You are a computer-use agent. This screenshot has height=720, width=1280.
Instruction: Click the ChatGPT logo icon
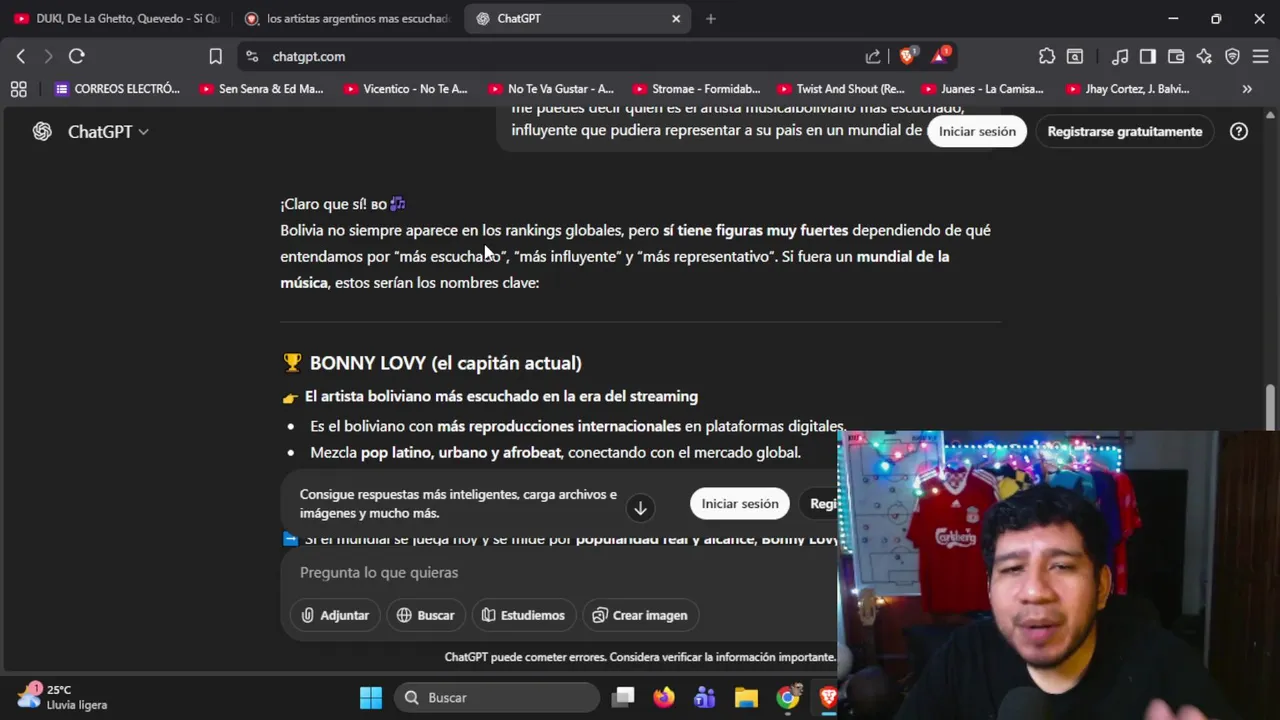tap(42, 131)
